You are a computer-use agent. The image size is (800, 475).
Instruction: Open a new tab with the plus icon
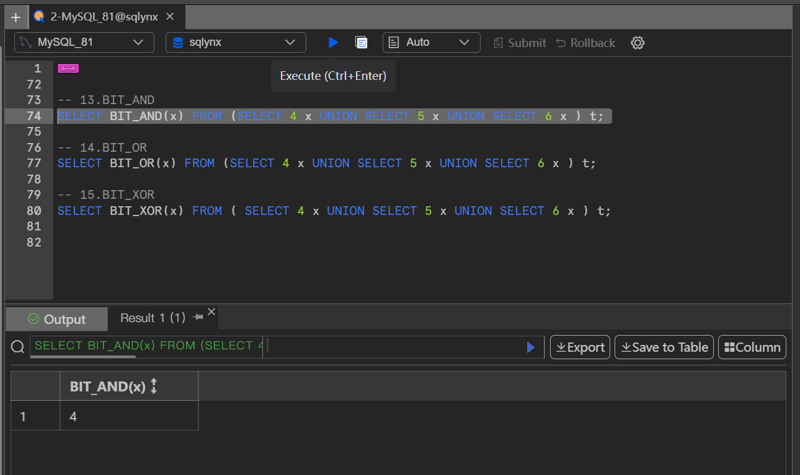click(x=16, y=17)
